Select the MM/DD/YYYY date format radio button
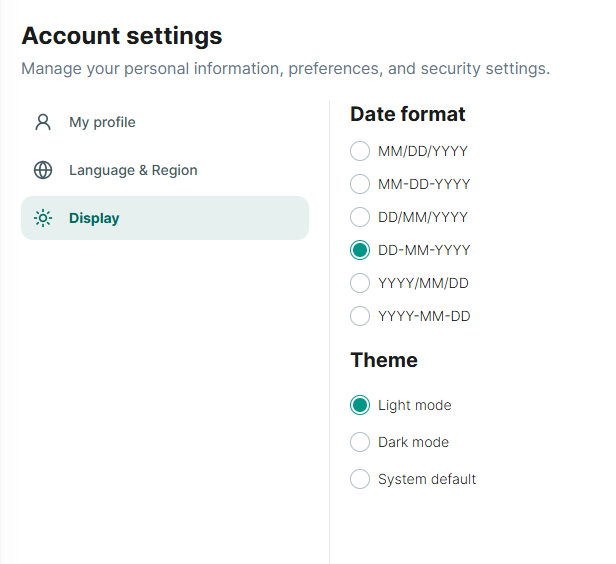 click(360, 151)
